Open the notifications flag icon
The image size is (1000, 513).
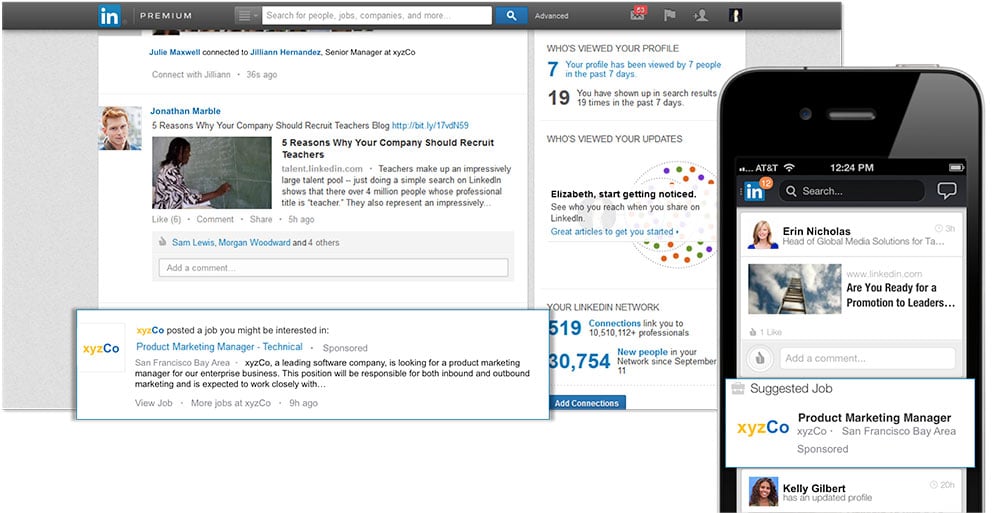pyautogui.click(x=670, y=16)
